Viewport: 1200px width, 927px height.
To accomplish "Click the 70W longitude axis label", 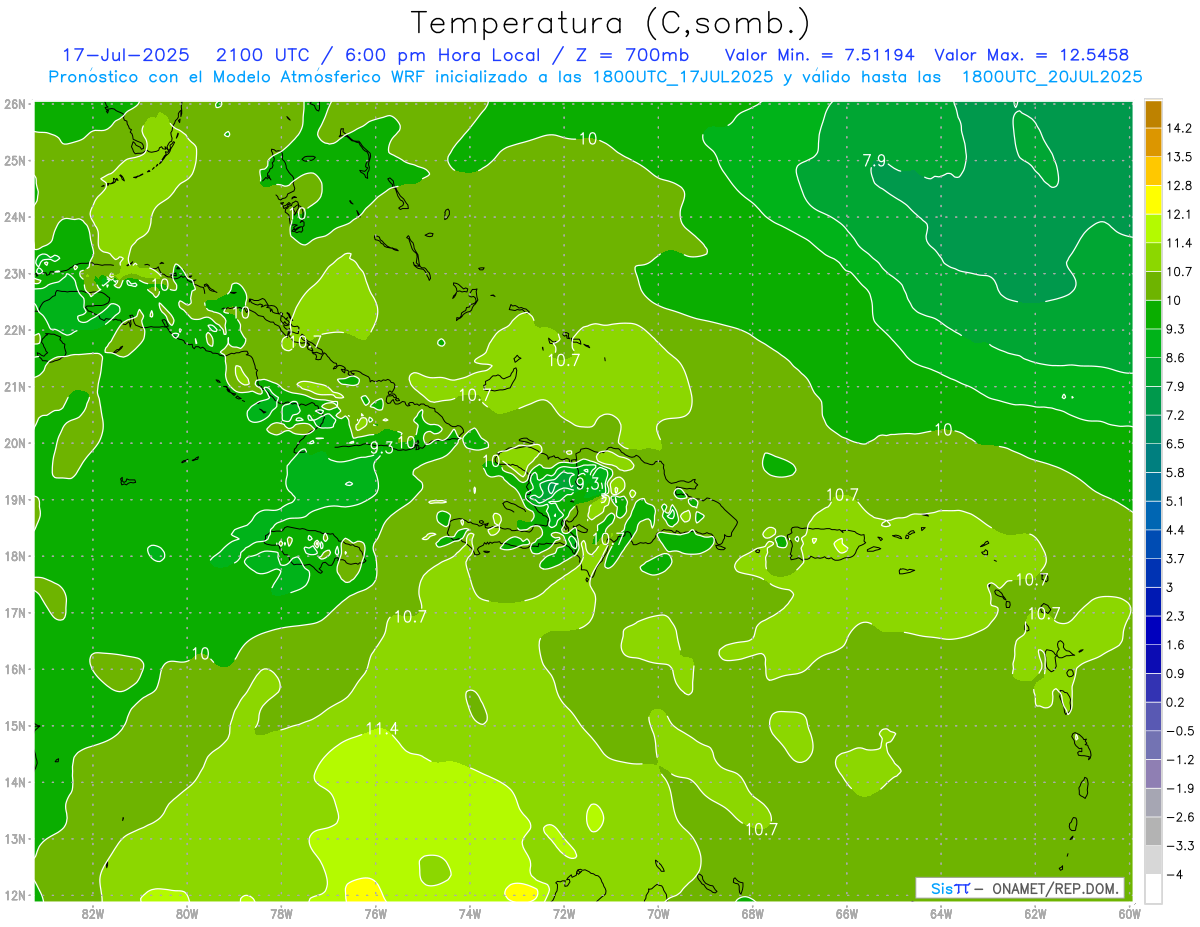I will click(x=658, y=913).
